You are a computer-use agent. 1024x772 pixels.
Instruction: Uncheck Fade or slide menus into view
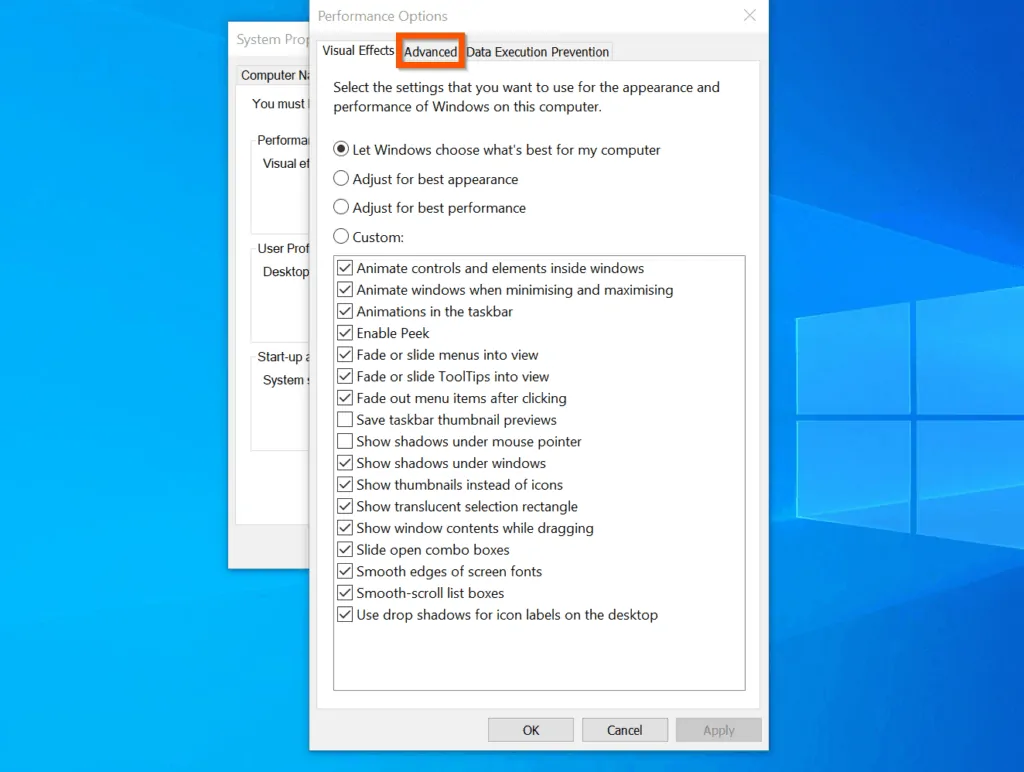click(346, 355)
